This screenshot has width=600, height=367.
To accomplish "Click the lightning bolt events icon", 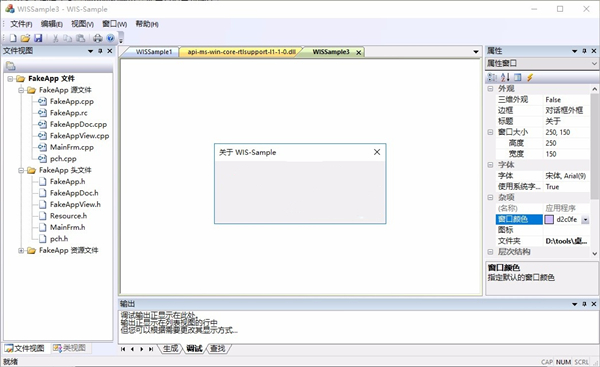I will coord(530,77).
